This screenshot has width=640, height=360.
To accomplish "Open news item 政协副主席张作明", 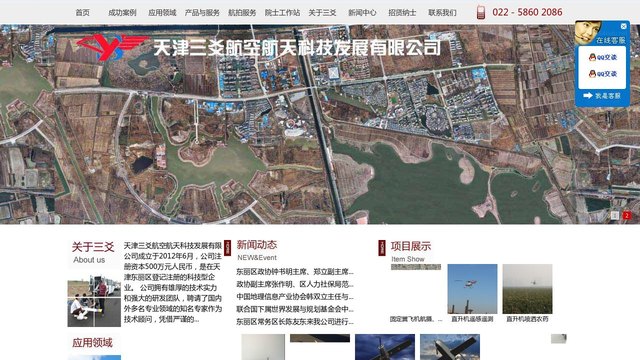I will coord(295,284).
